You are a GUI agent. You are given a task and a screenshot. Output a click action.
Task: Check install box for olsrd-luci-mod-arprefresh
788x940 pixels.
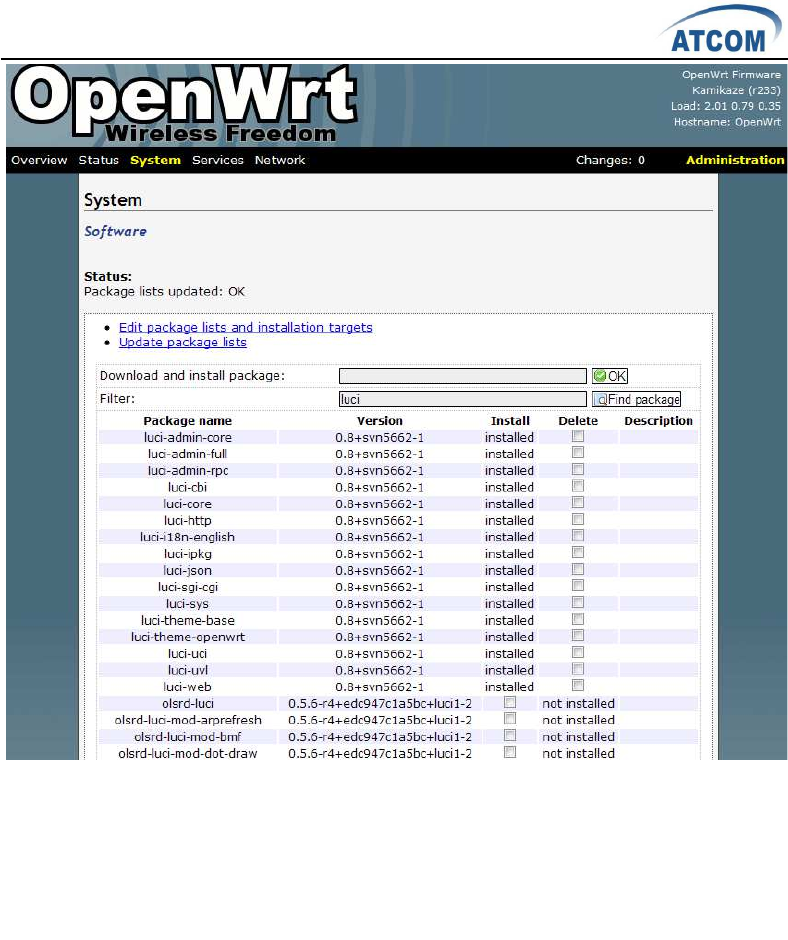(510, 719)
